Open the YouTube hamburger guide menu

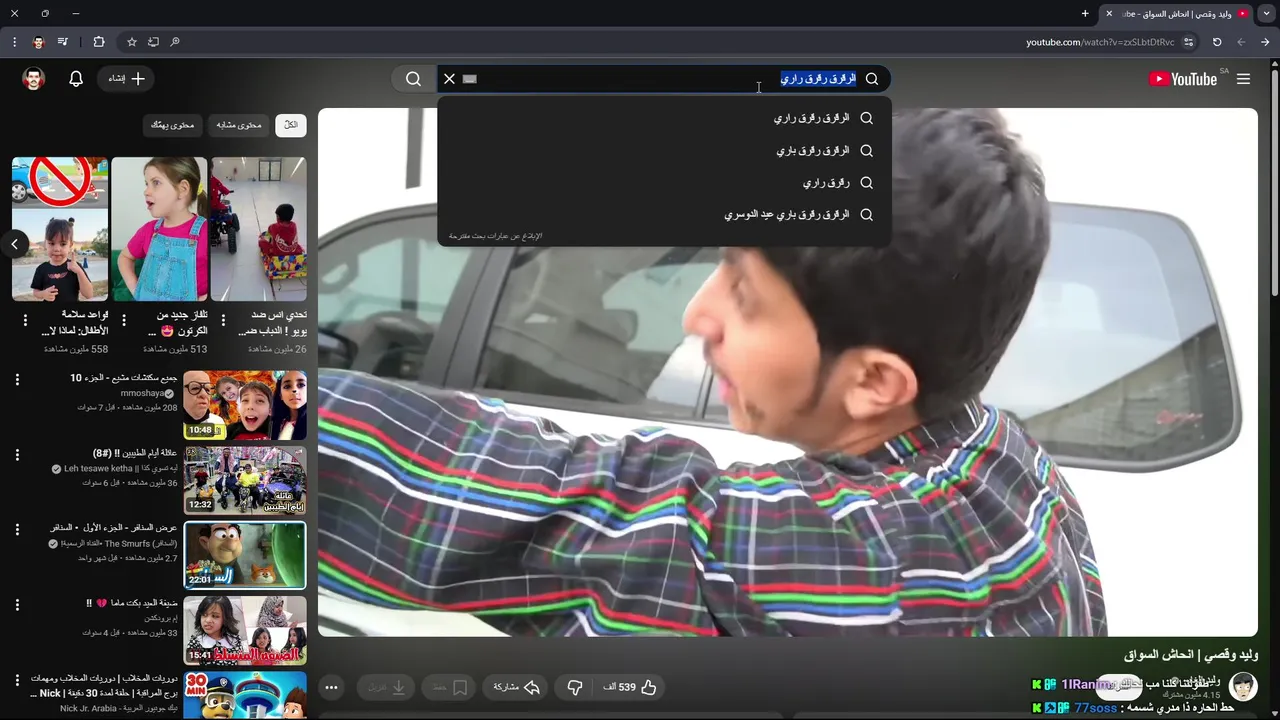point(1243,79)
